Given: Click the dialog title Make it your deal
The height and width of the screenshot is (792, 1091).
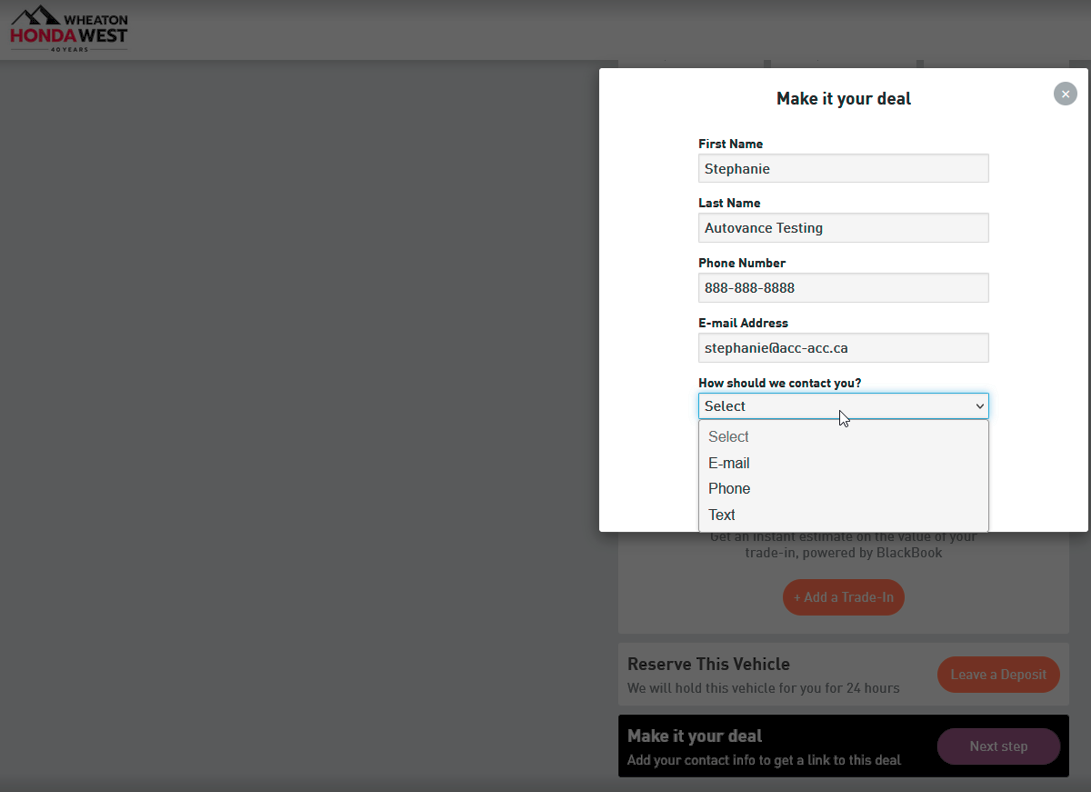Looking at the screenshot, I should pyautogui.click(x=843, y=99).
